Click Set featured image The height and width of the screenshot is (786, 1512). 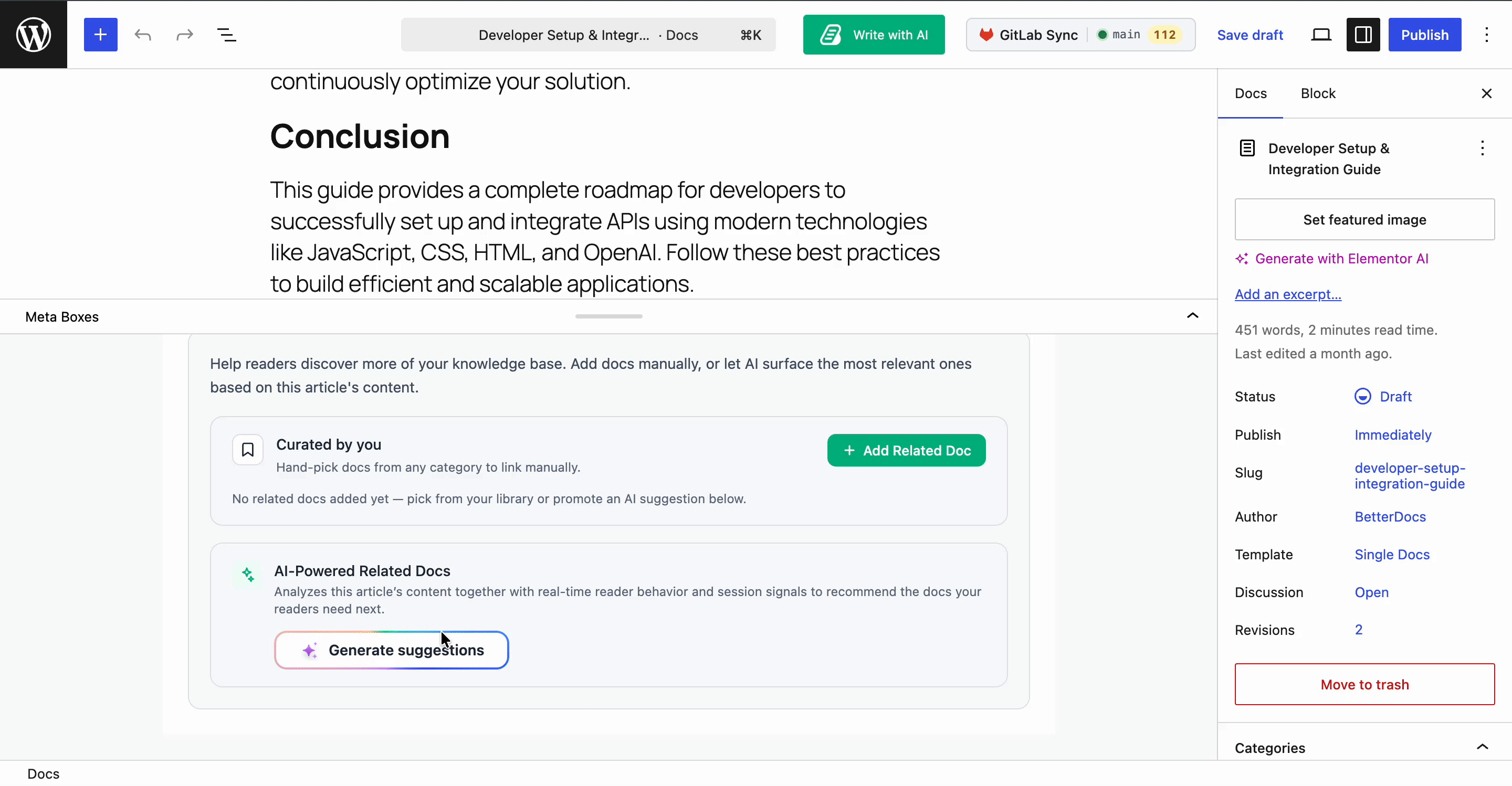[1364, 219]
